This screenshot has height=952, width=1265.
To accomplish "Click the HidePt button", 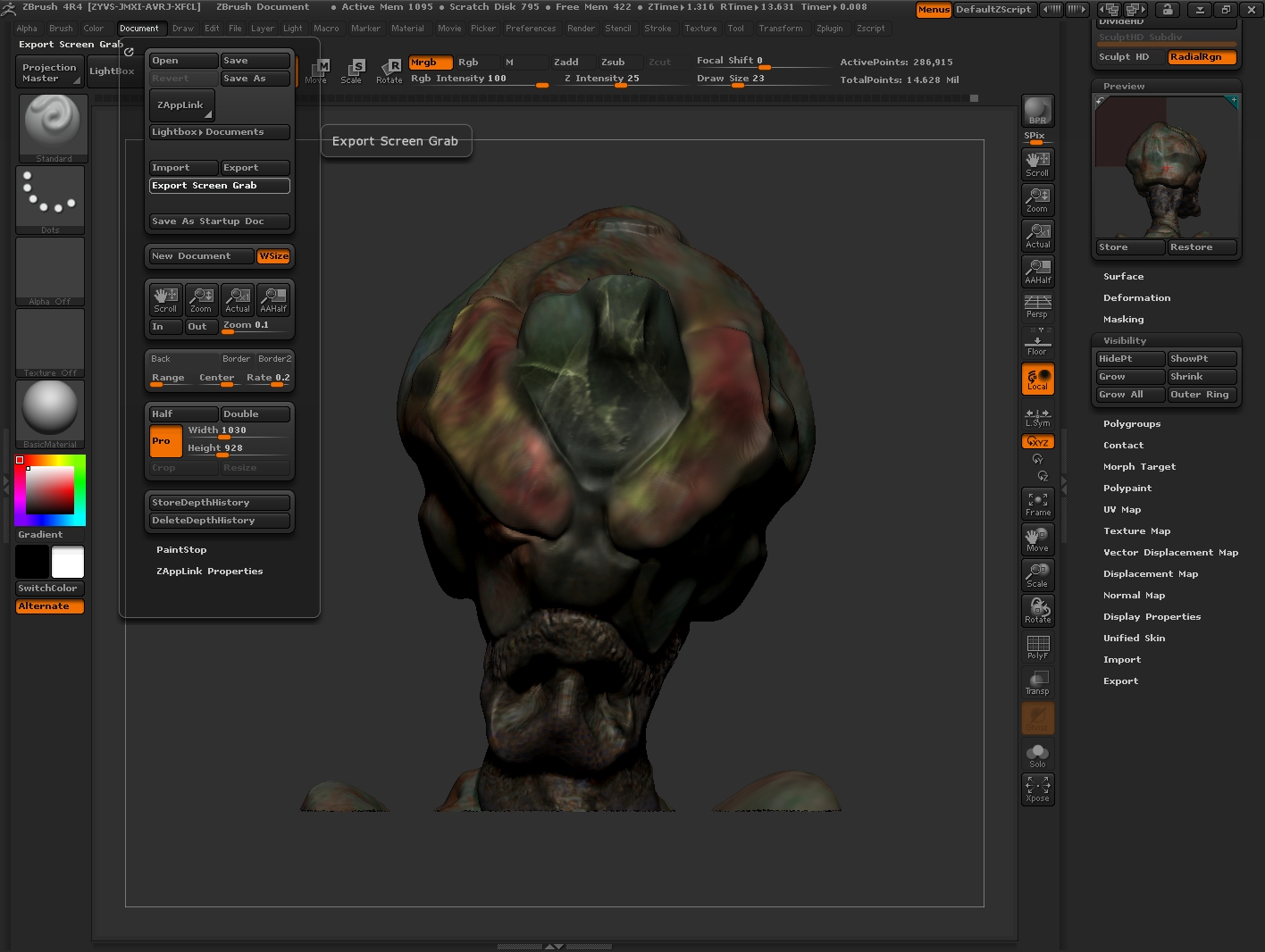I will click(x=1130, y=359).
